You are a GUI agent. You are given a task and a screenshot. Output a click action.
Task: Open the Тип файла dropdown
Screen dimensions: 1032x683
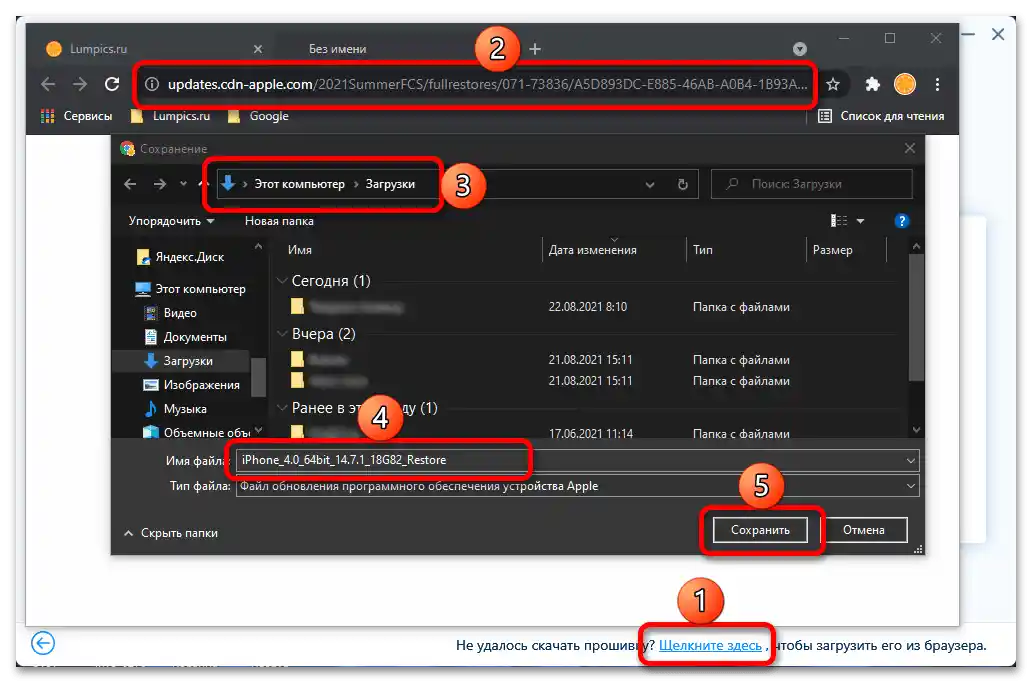(577, 486)
